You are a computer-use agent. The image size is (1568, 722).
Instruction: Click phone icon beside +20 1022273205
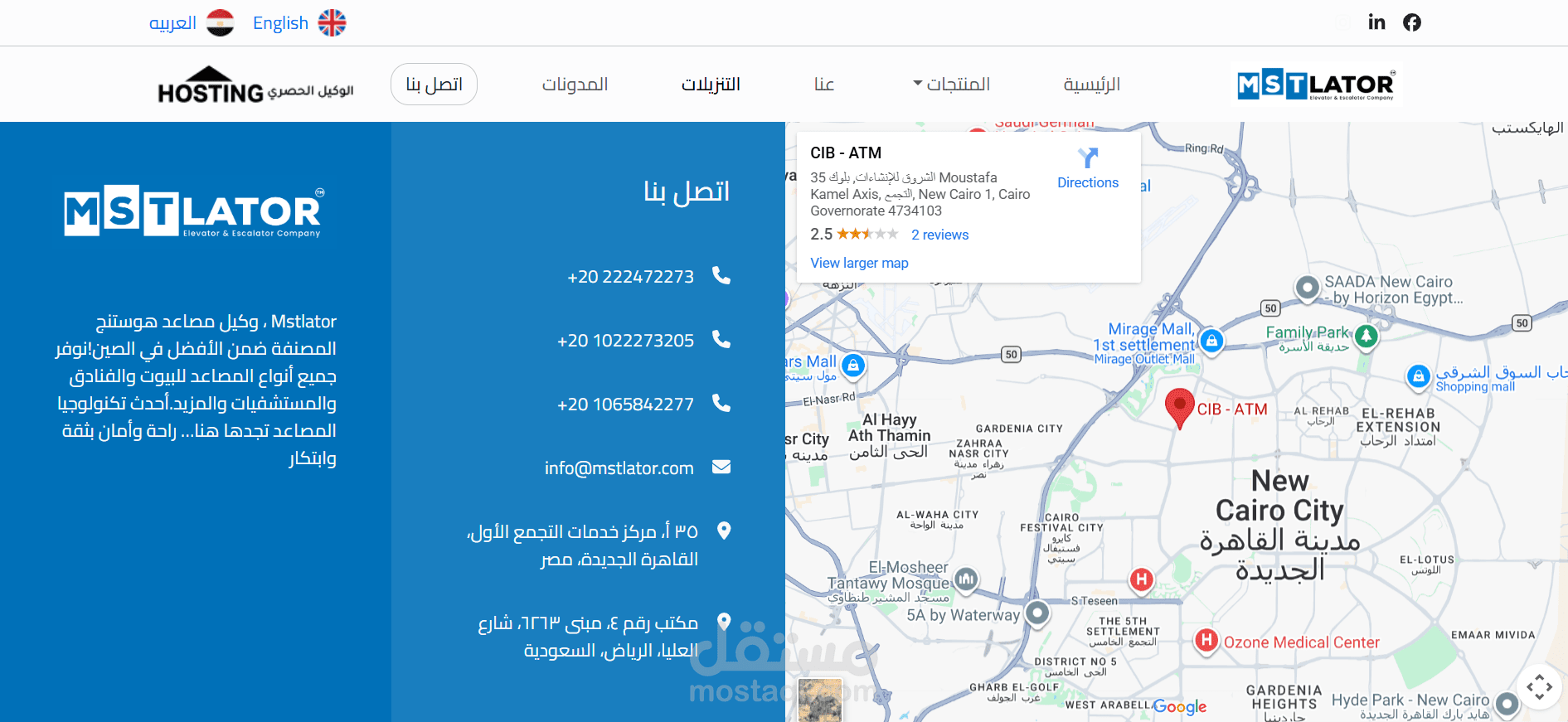[721, 340]
